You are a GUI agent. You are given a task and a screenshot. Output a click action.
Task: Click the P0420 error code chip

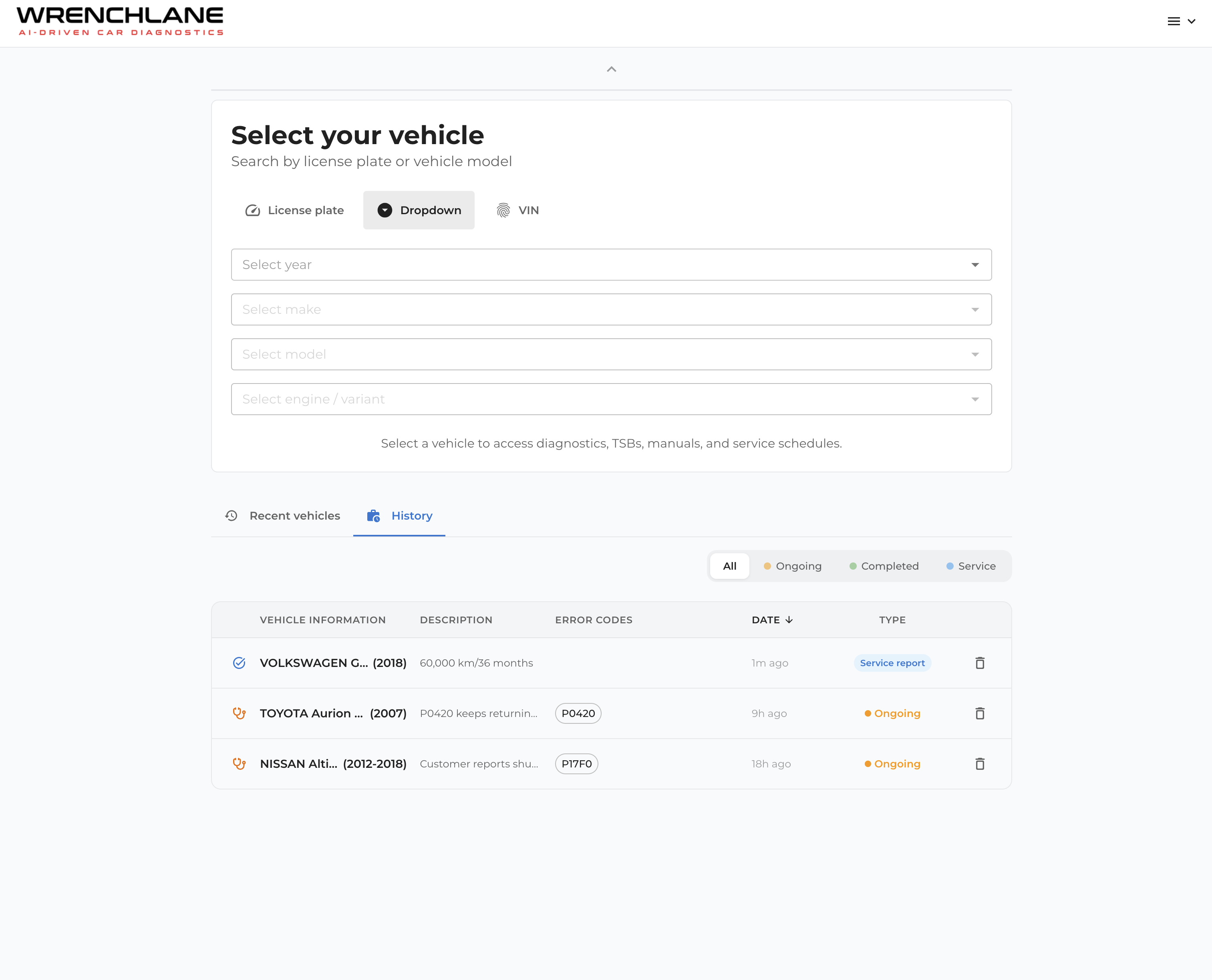tap(578, 713)
